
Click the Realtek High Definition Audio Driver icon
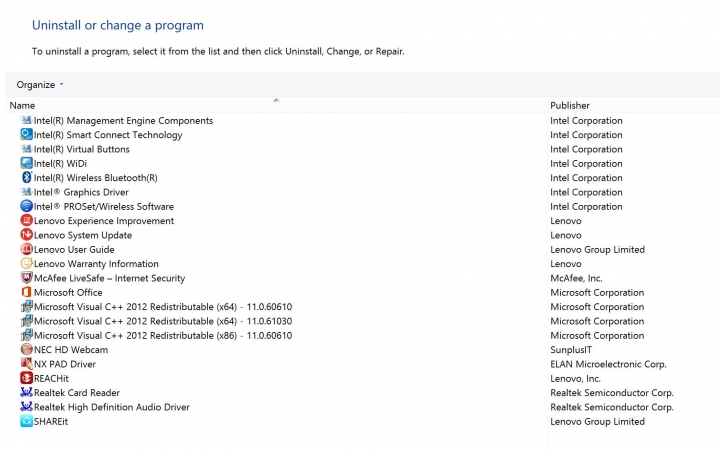(x=26, y=406)
